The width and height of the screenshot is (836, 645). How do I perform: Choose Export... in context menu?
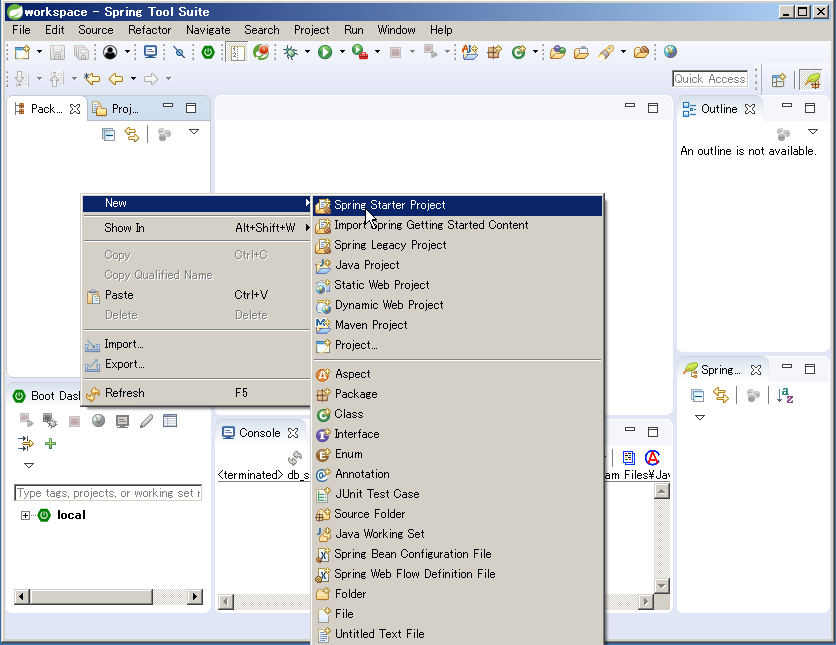pyautogui.click(x=196, y=365)
